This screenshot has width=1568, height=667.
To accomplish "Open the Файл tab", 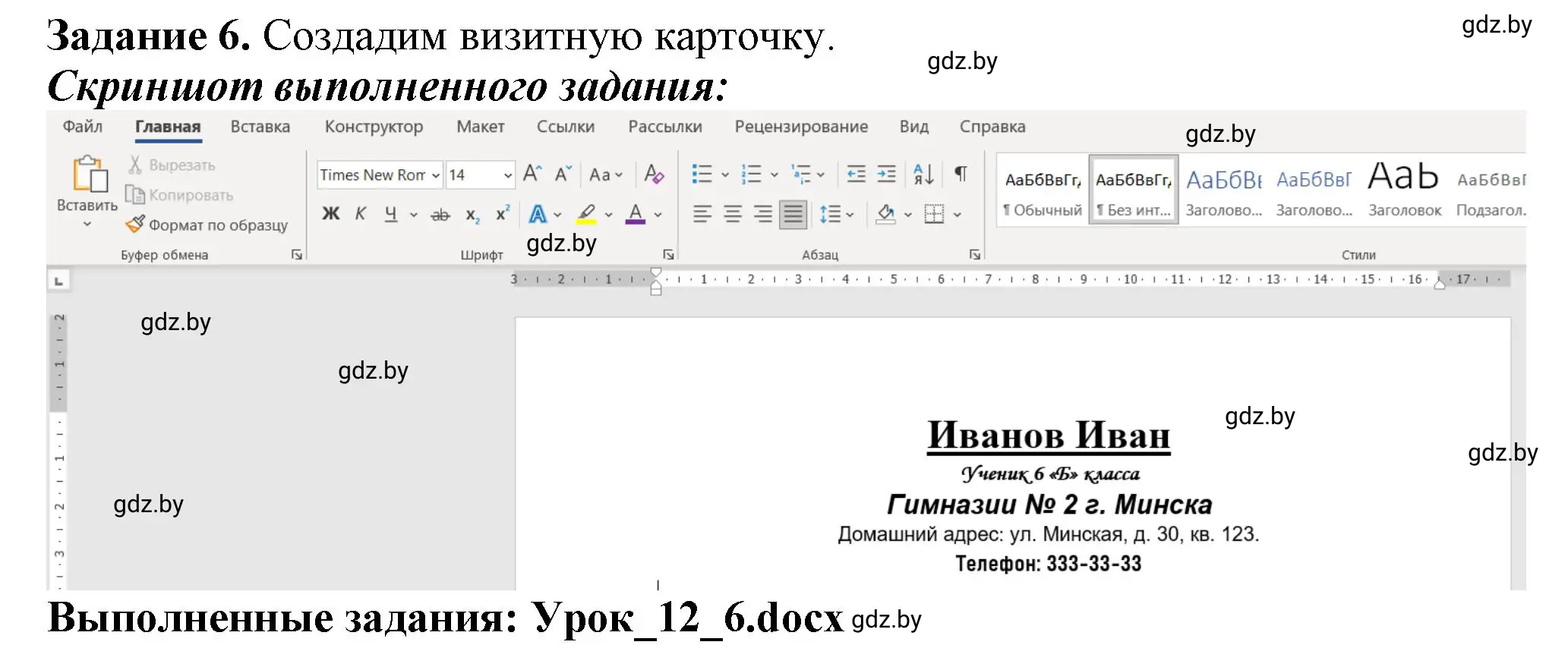I will click(83, 127).
